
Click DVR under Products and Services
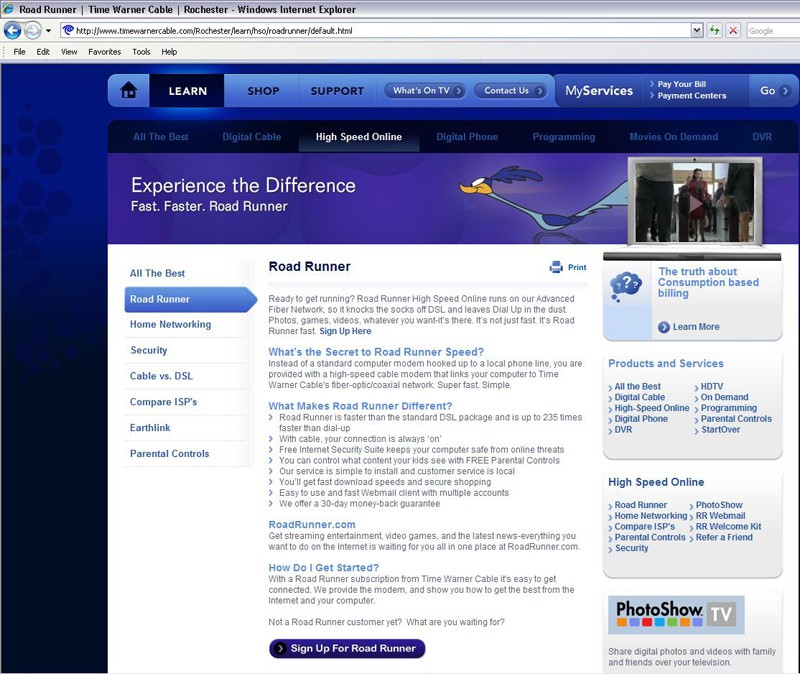tap(623, 430)
